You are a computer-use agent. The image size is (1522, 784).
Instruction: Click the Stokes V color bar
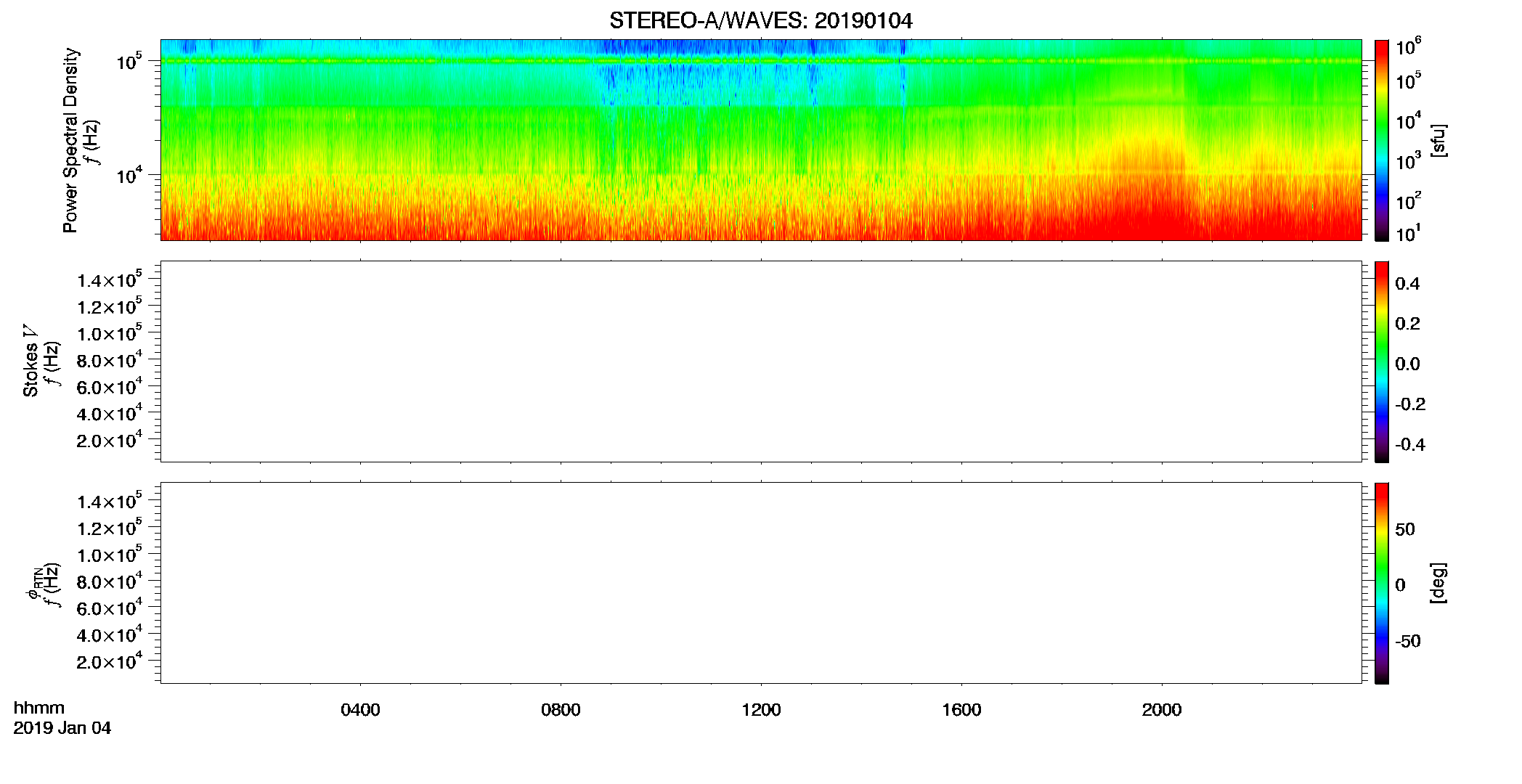tap(1382, 362)
